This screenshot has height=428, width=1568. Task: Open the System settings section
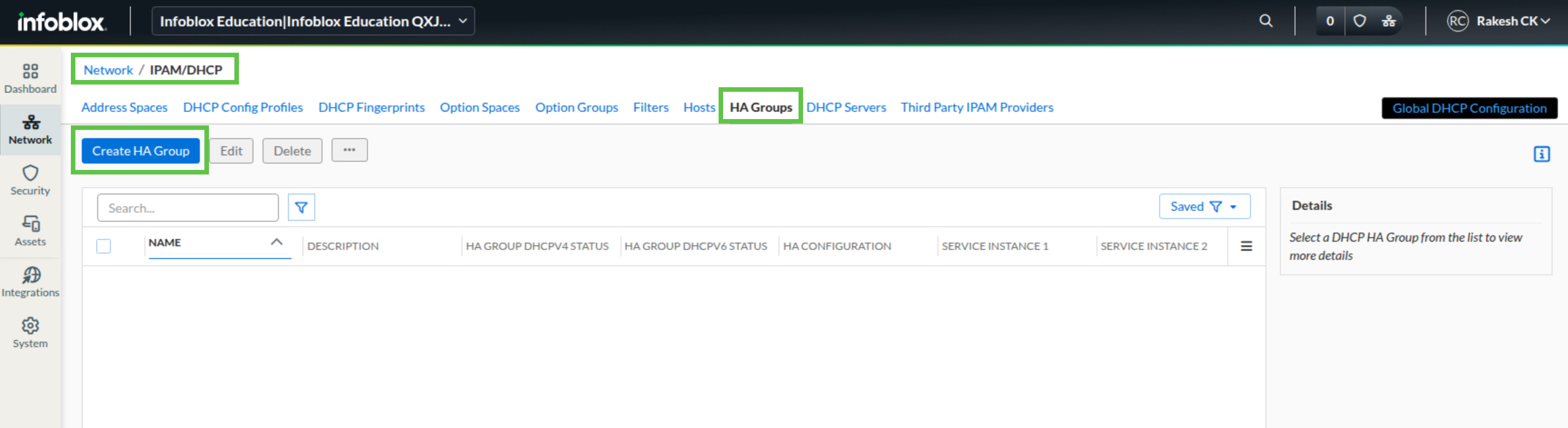pos(30,333)
